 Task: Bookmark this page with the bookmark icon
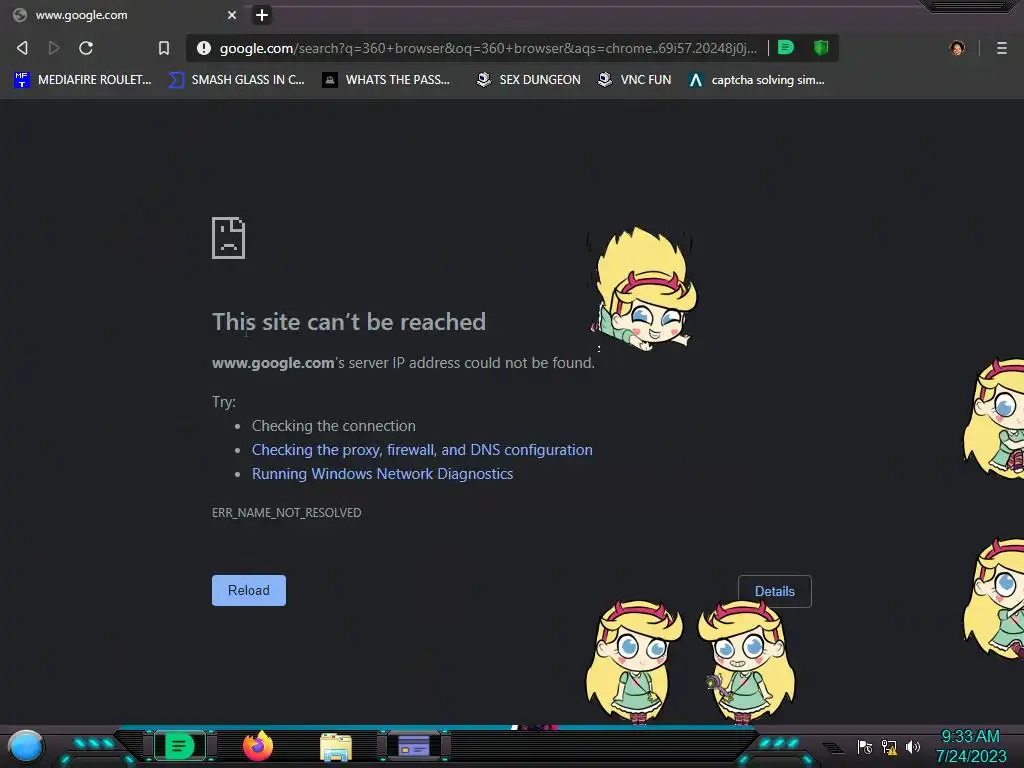(164, 48)
